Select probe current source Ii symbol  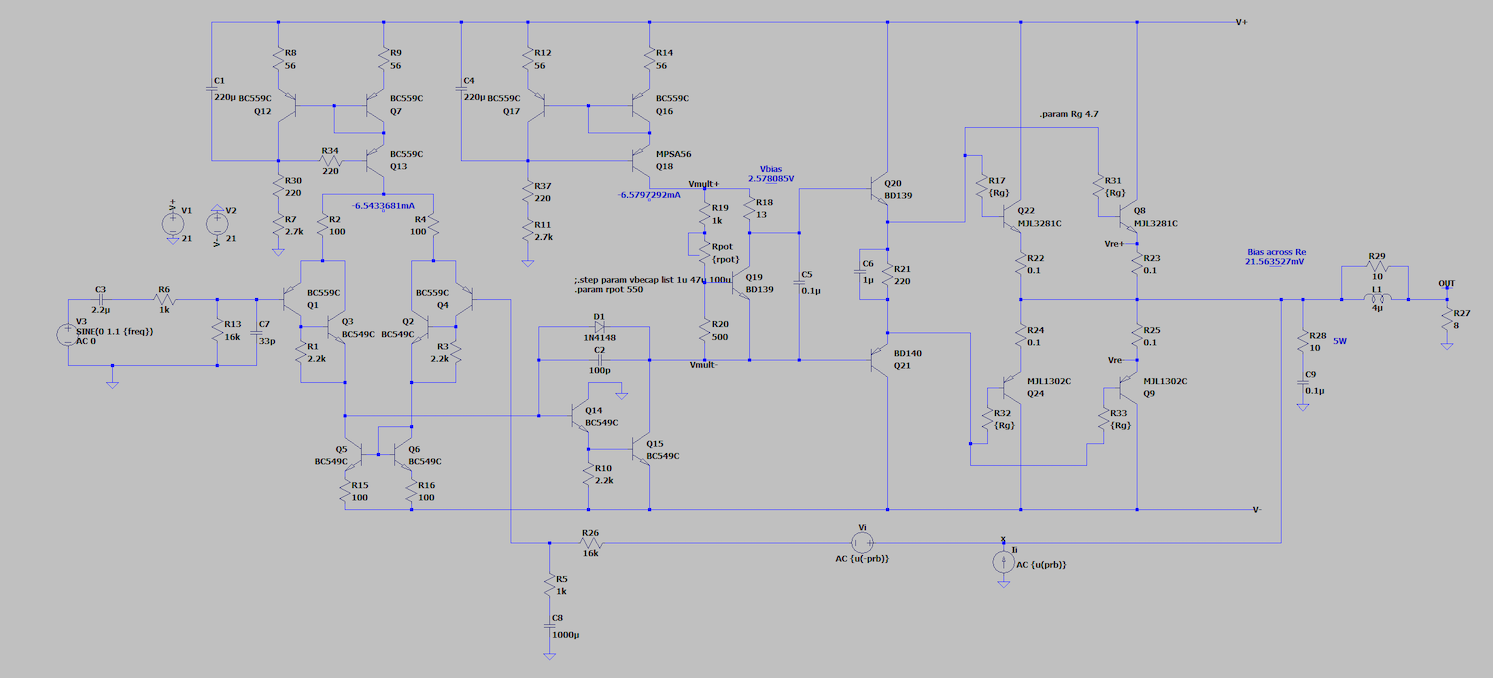tap(1003, 562)
